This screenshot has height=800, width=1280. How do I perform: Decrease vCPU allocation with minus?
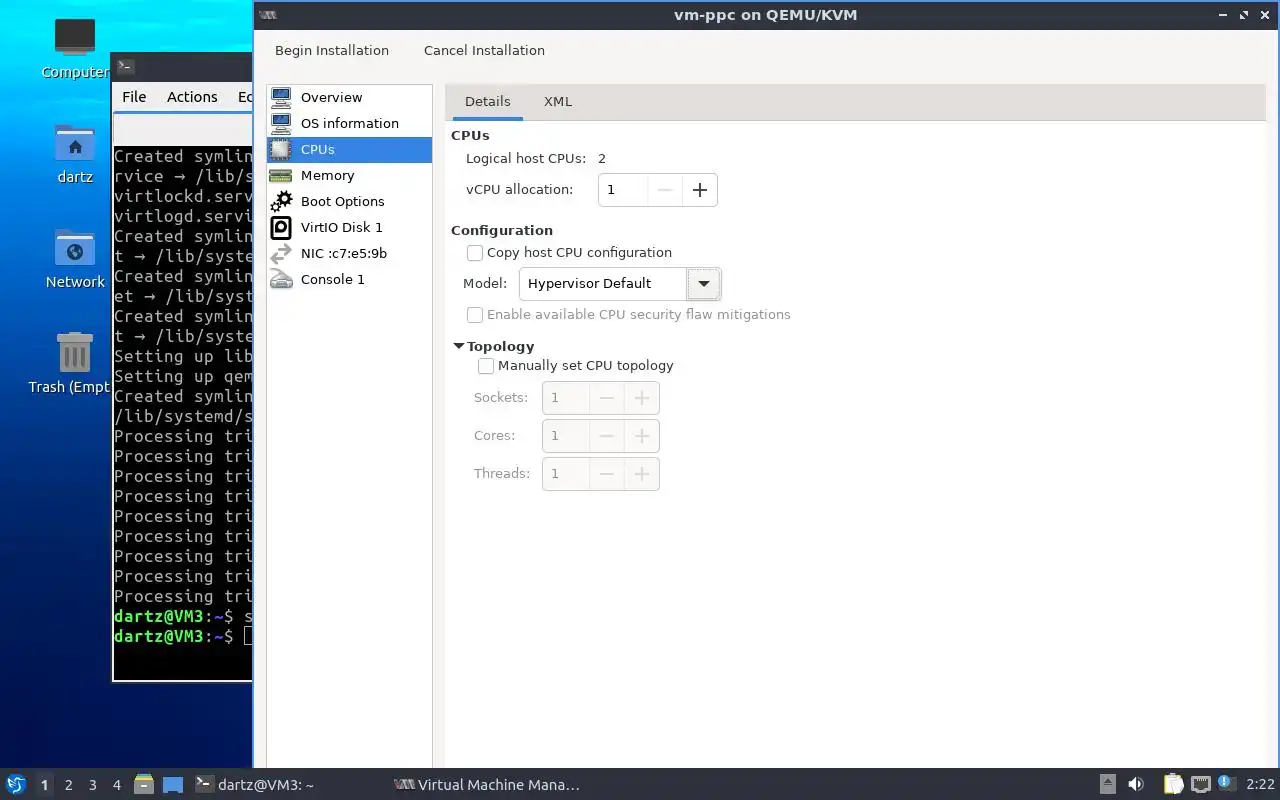point(665,190)
